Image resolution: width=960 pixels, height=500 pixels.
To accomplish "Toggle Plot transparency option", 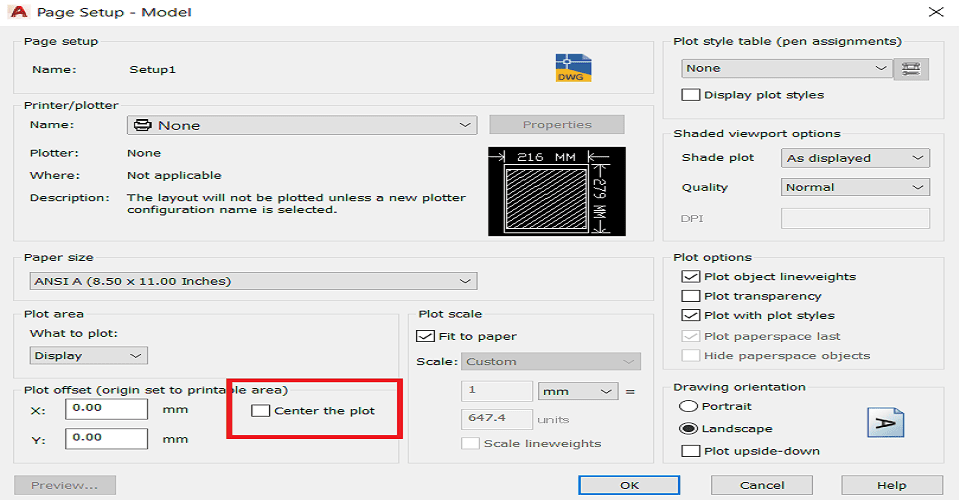I will pos(691,296).
